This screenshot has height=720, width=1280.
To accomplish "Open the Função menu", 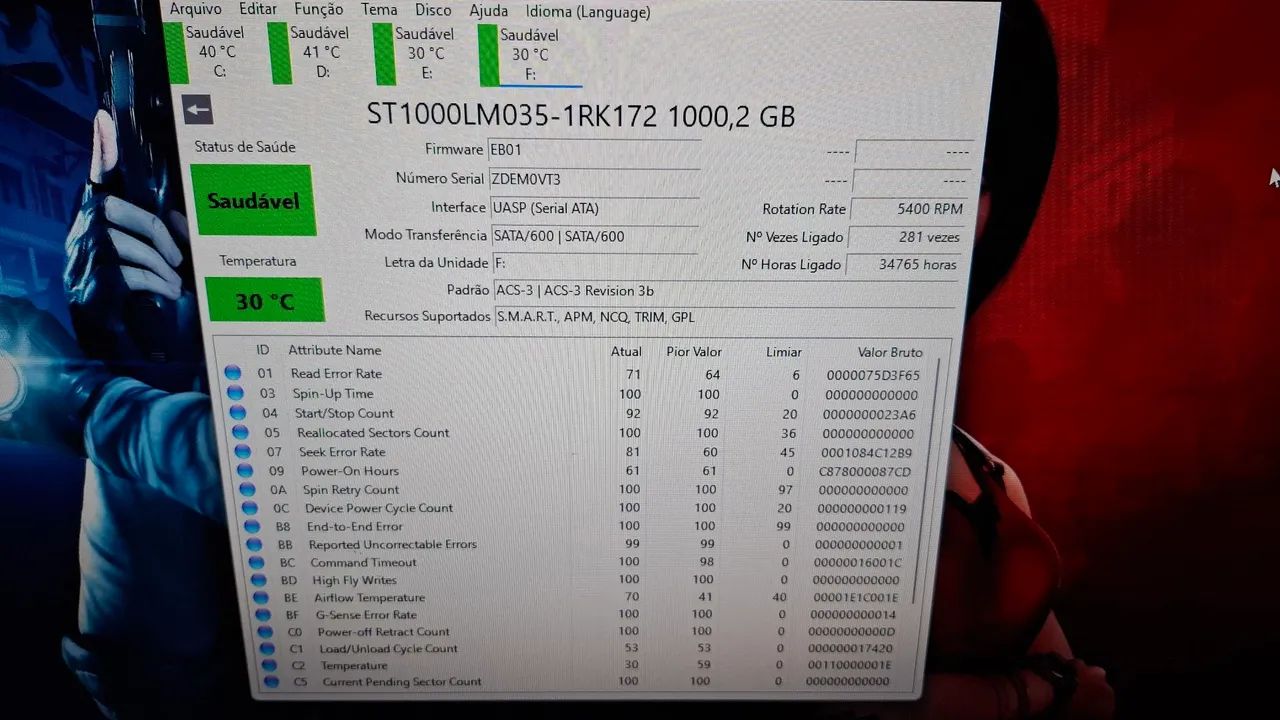I will pos(318,9).
